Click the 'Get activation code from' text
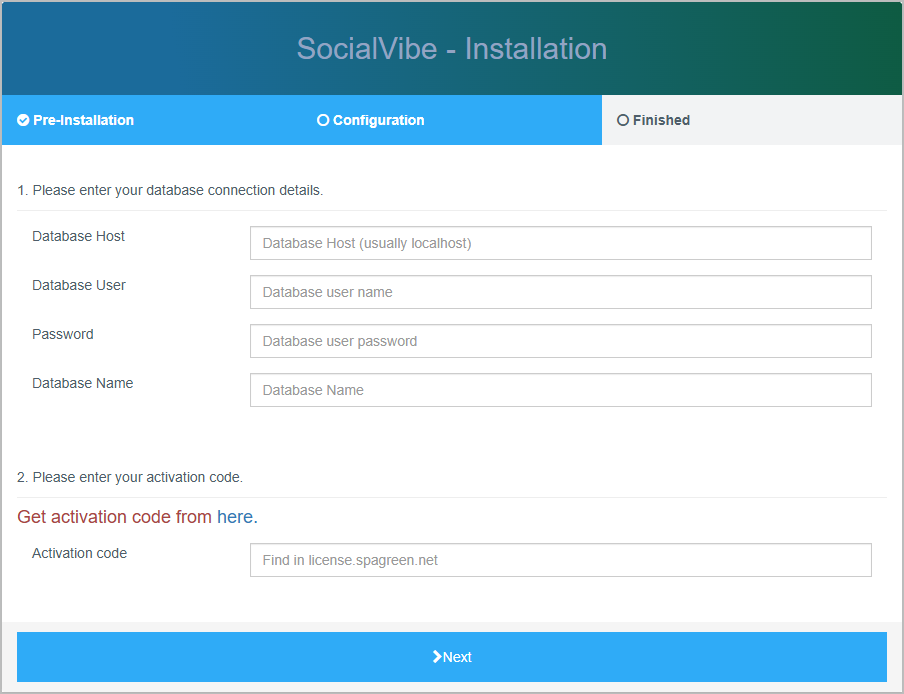 [x=115, y=516]
